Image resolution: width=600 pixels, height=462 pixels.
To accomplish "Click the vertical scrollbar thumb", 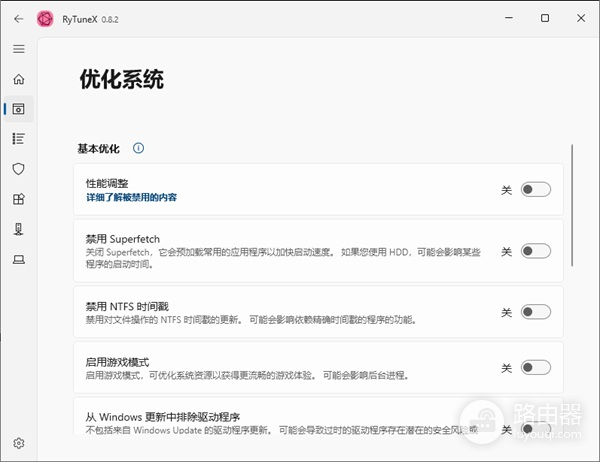I will point(572,205).
